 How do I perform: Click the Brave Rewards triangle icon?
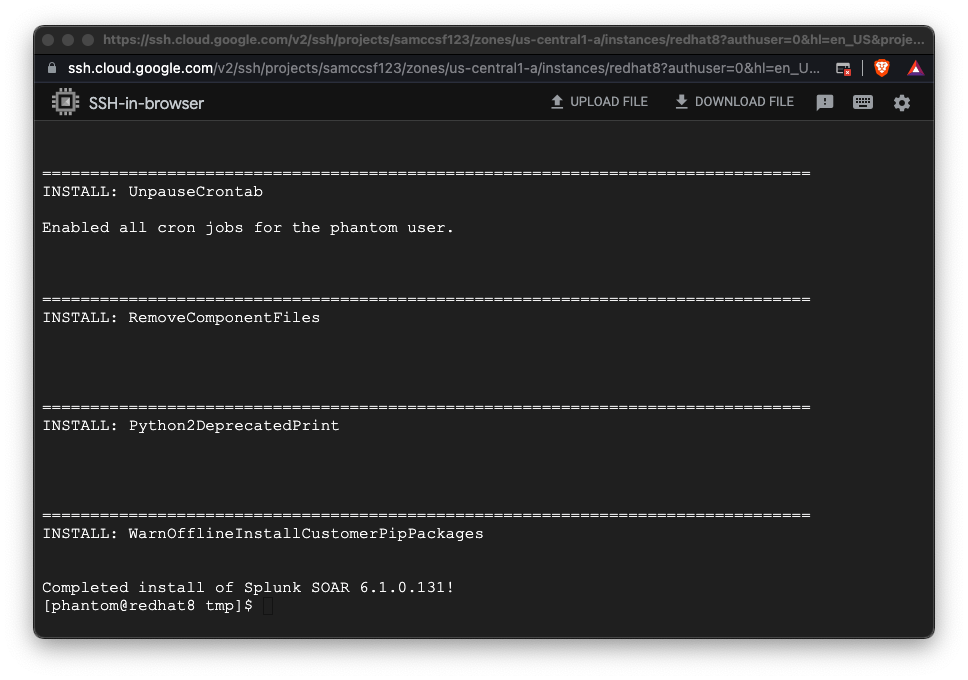pos(915,68)
